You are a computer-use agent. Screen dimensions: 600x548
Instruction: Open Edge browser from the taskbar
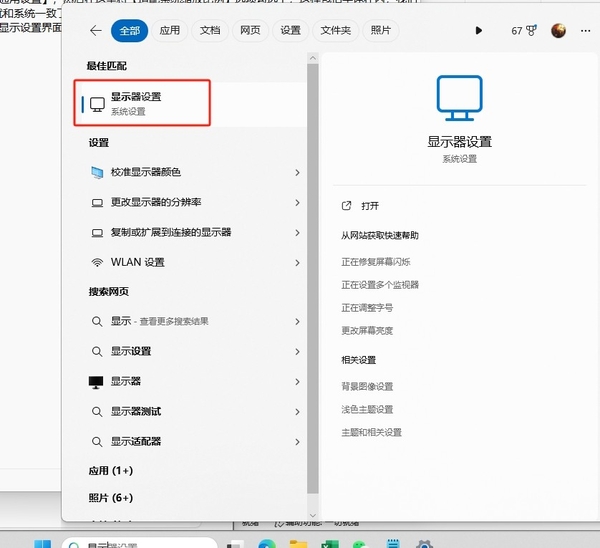click(266, 545)
